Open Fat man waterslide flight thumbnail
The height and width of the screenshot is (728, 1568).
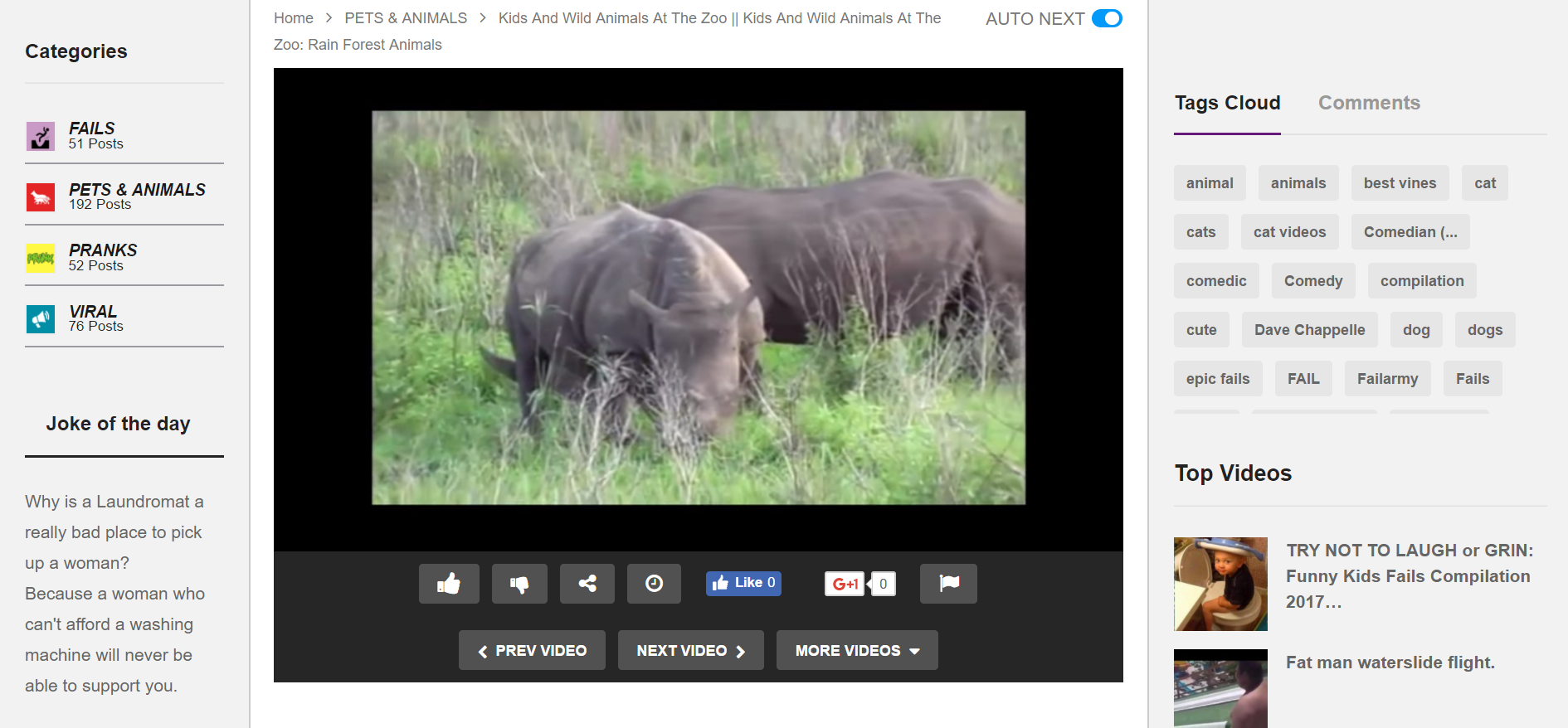tap(1220, 688)
